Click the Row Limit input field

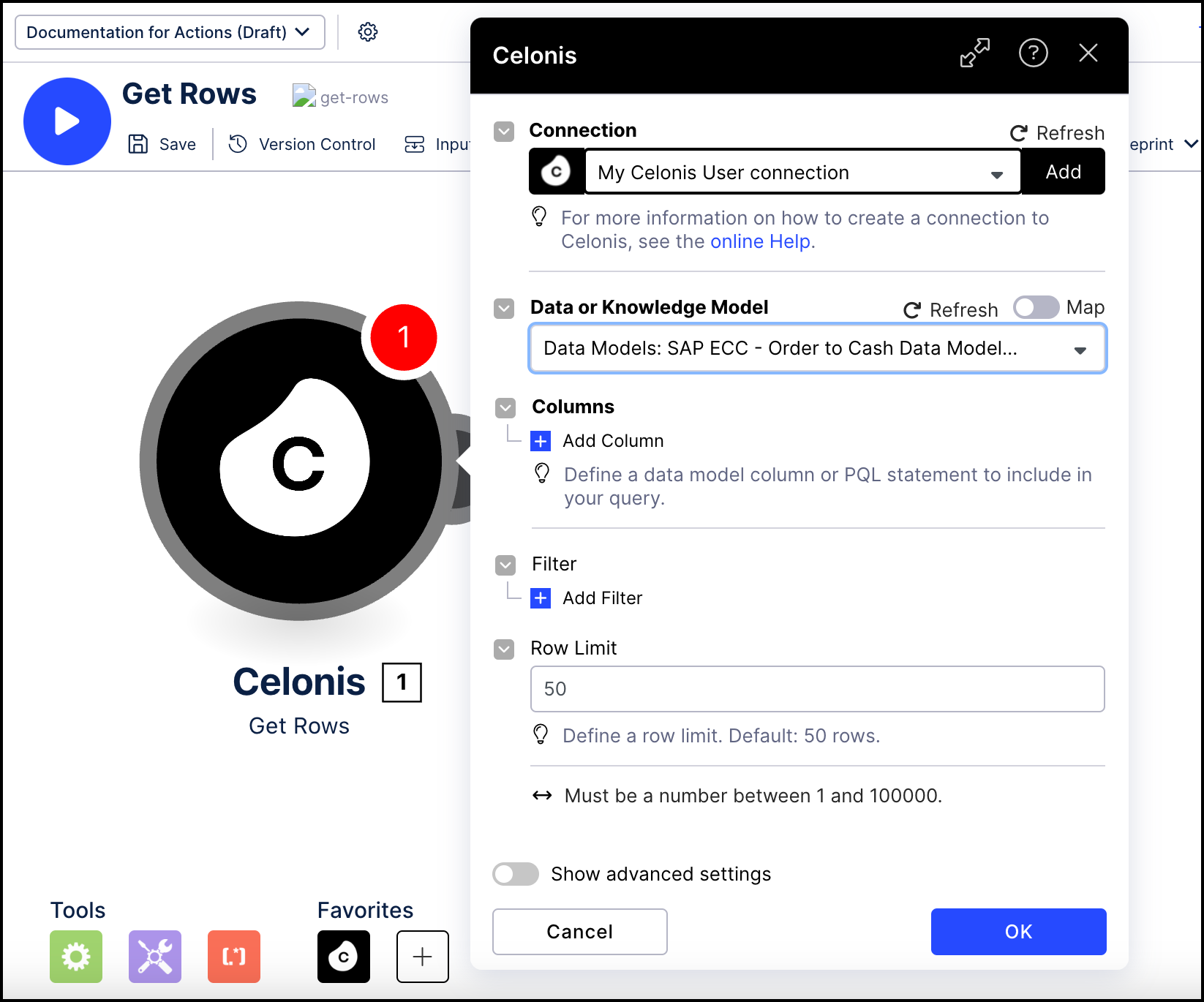(x=817, y=689)
